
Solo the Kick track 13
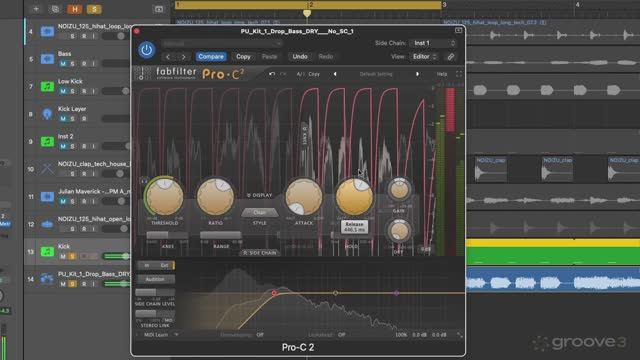pos(73,256)
